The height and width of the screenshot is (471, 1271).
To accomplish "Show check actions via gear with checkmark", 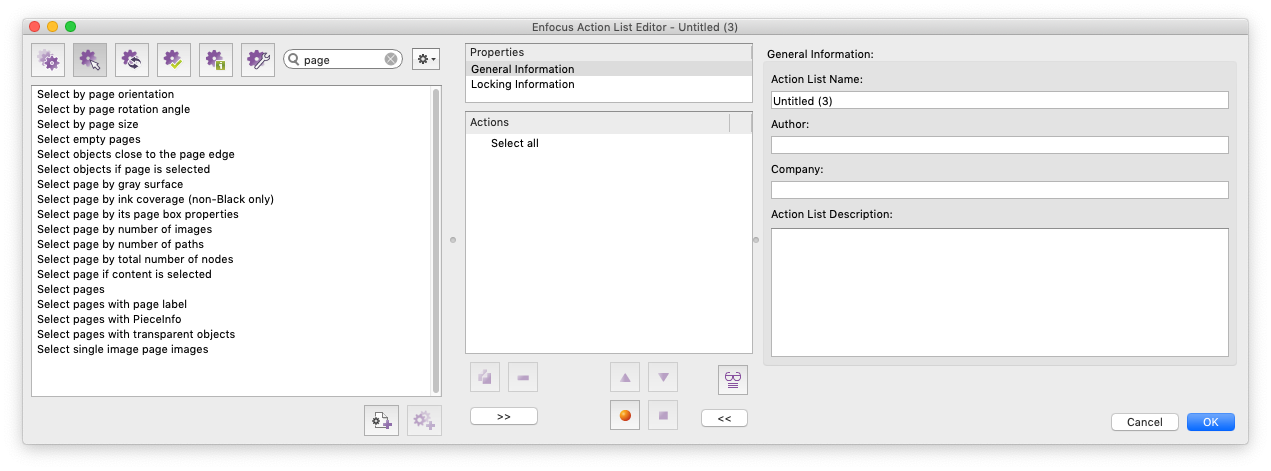I will point(174,60).
